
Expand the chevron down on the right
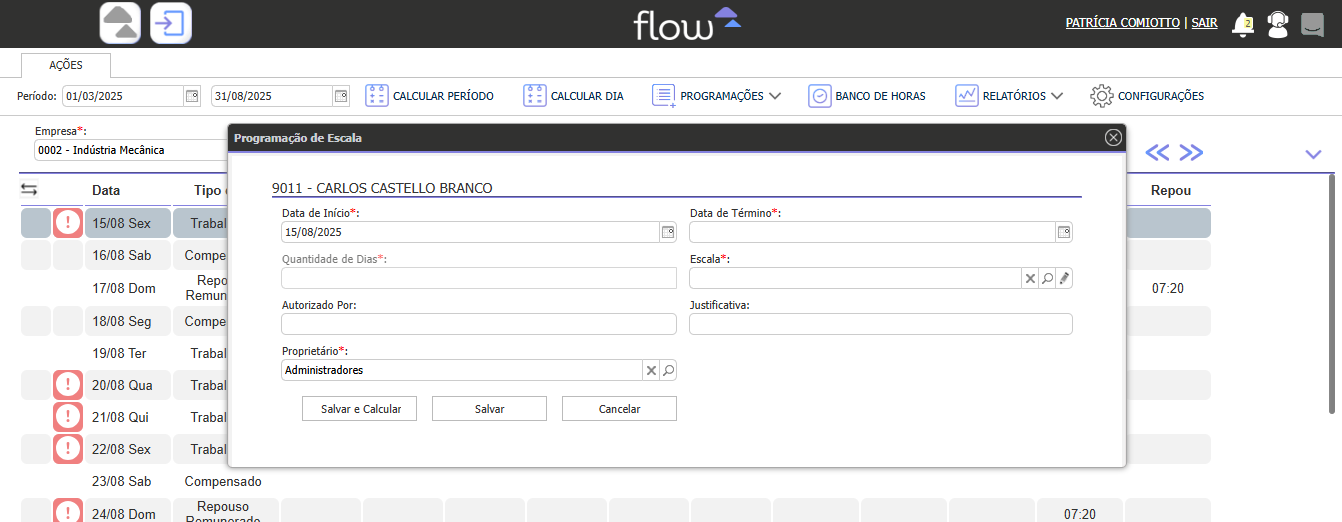(1313, 153)
